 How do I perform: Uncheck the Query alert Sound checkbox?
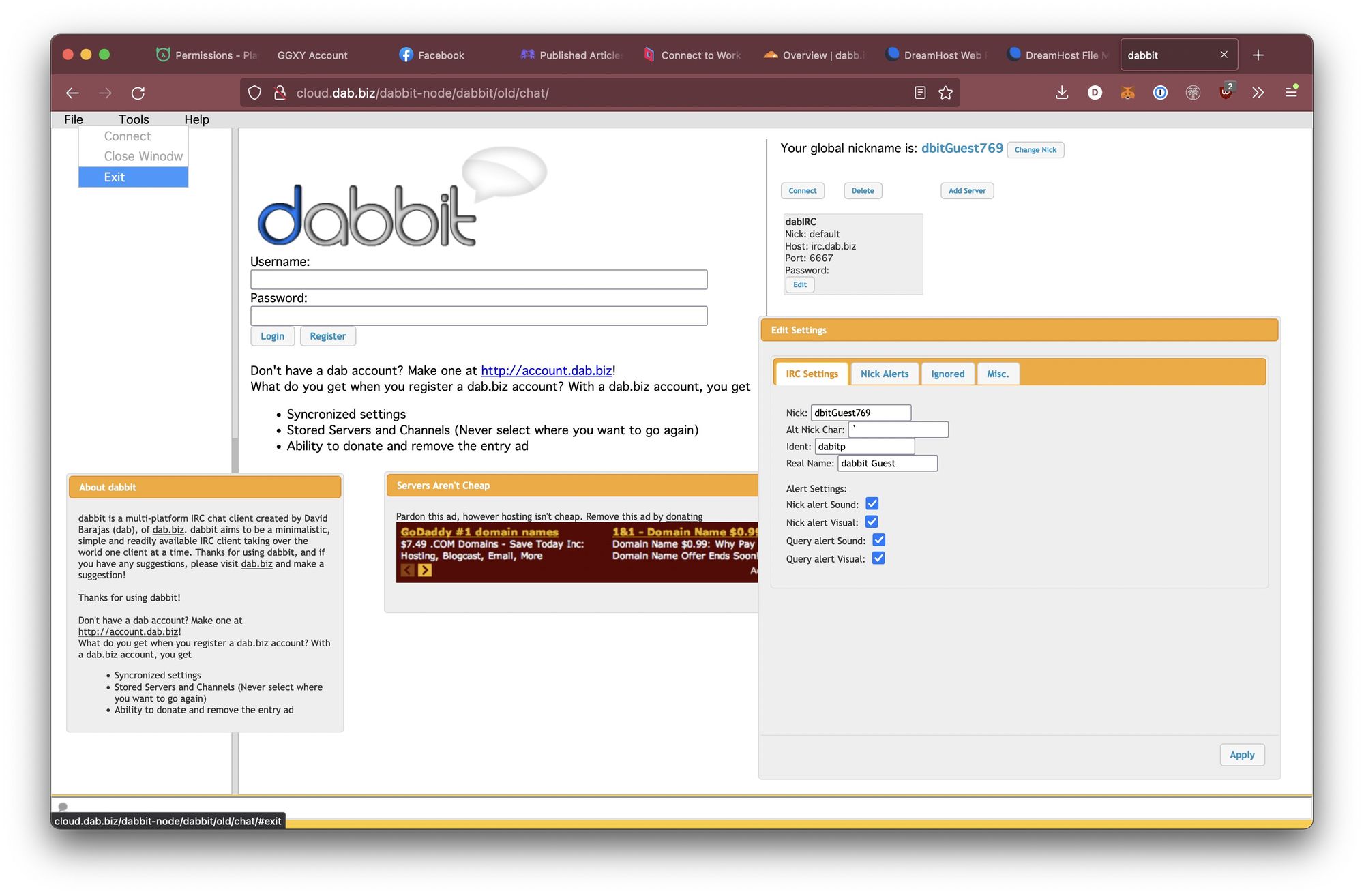coord(878,540)
